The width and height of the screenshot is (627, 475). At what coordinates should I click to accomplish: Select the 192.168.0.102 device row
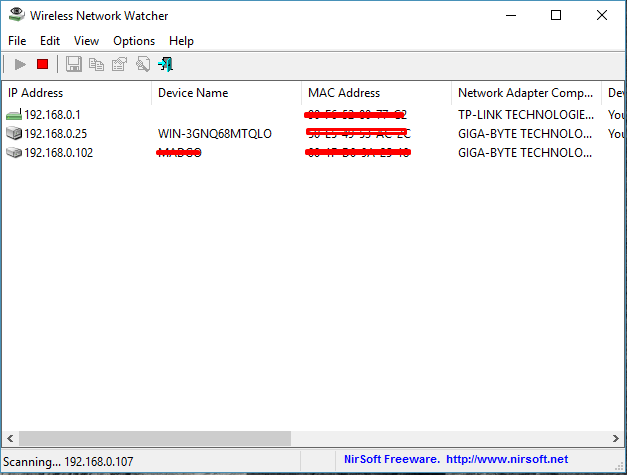(58, 153)
